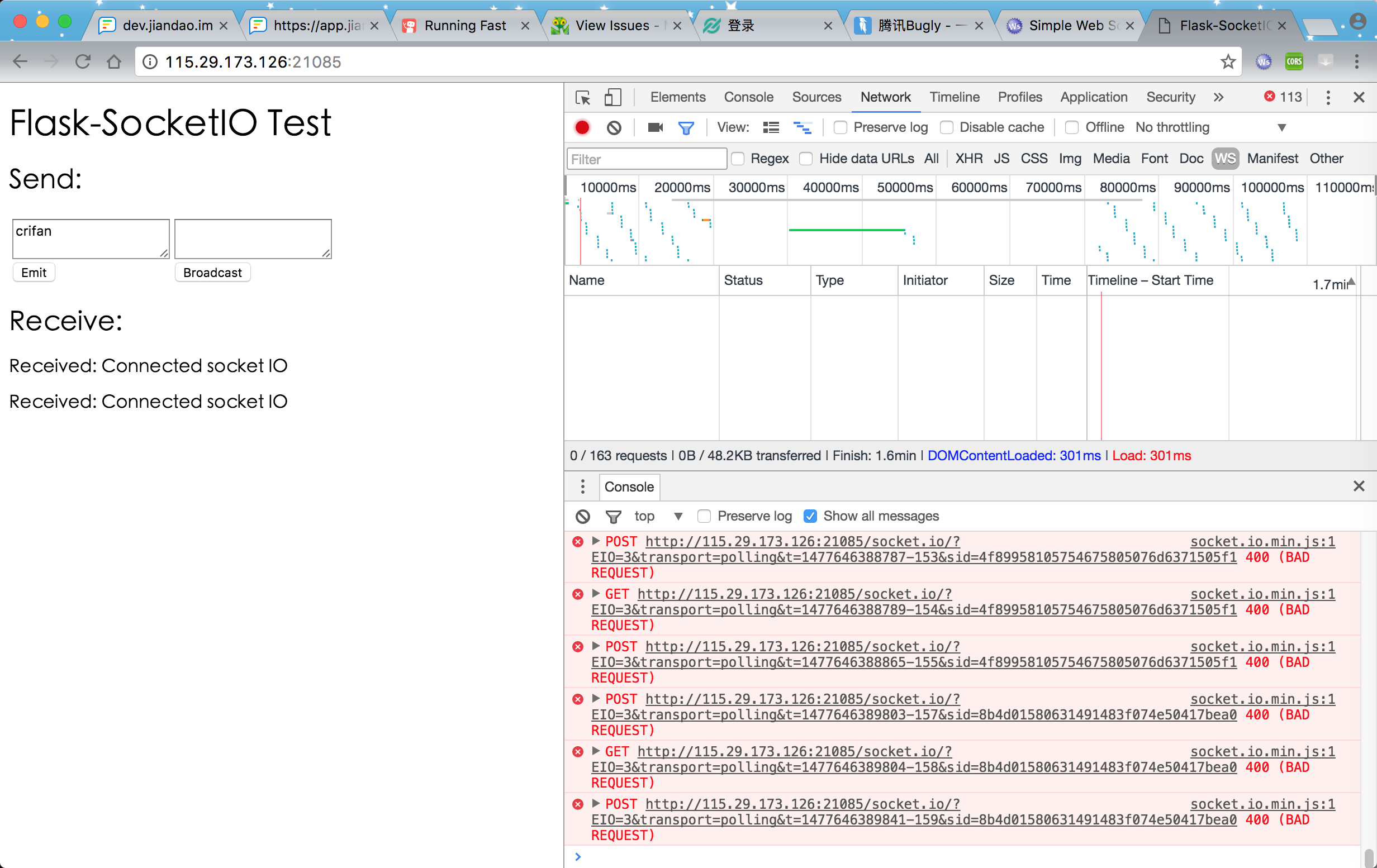This screenshot has height=868, width=1377.
Task: Click the close DevTools panel icon
Action: point(1359,97)
